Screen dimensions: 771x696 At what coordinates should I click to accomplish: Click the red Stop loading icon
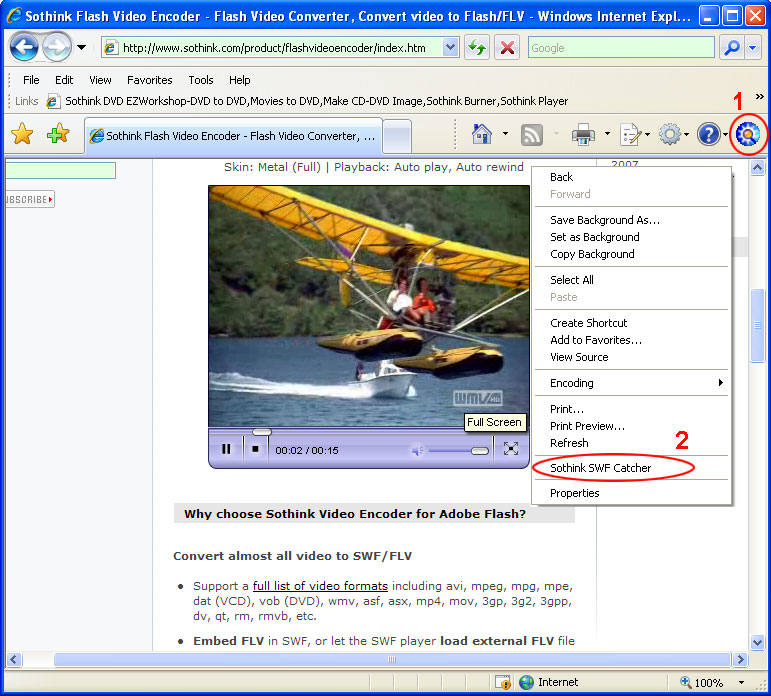click(507, 48)
